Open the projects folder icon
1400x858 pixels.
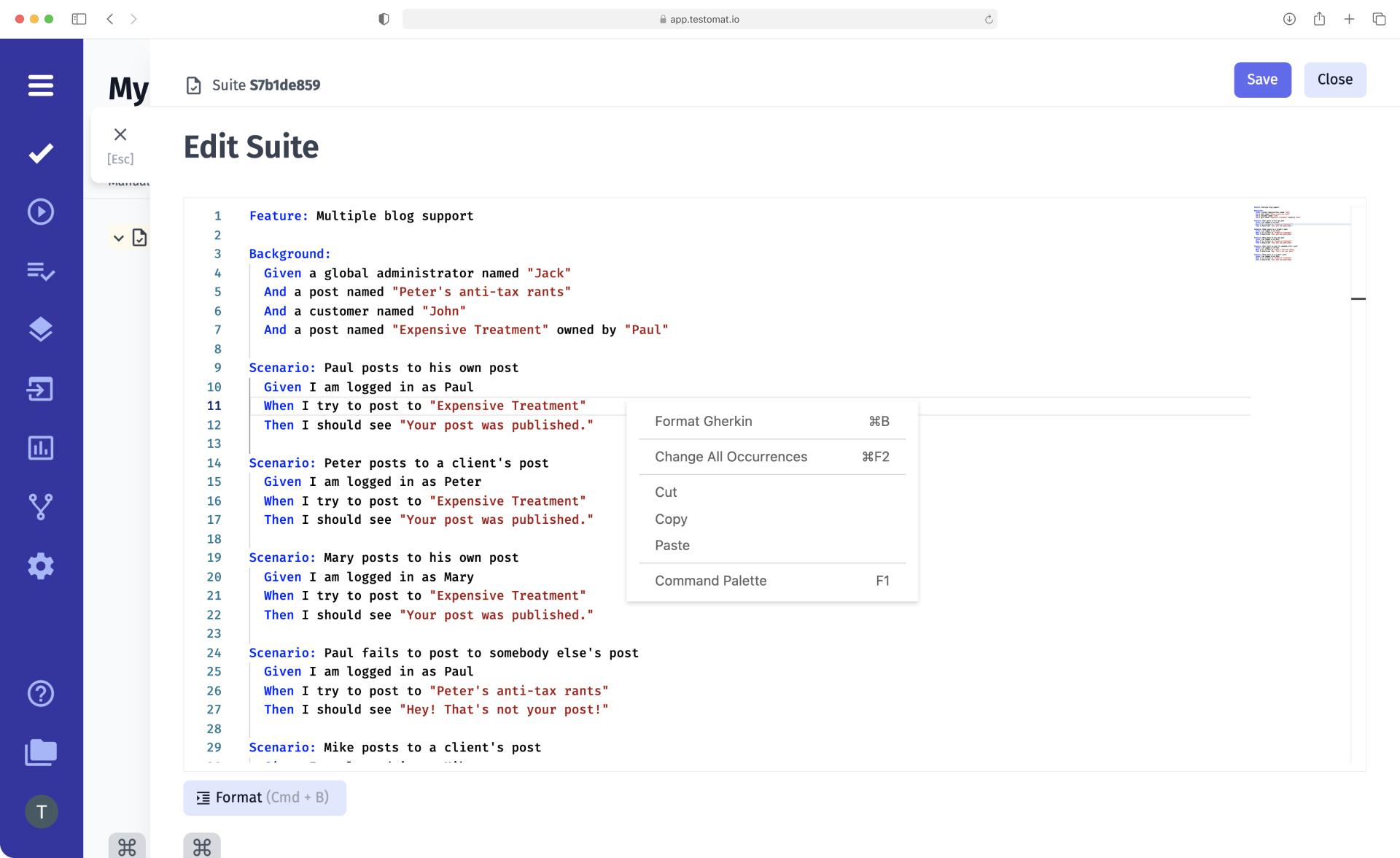[x=41, y=752]
